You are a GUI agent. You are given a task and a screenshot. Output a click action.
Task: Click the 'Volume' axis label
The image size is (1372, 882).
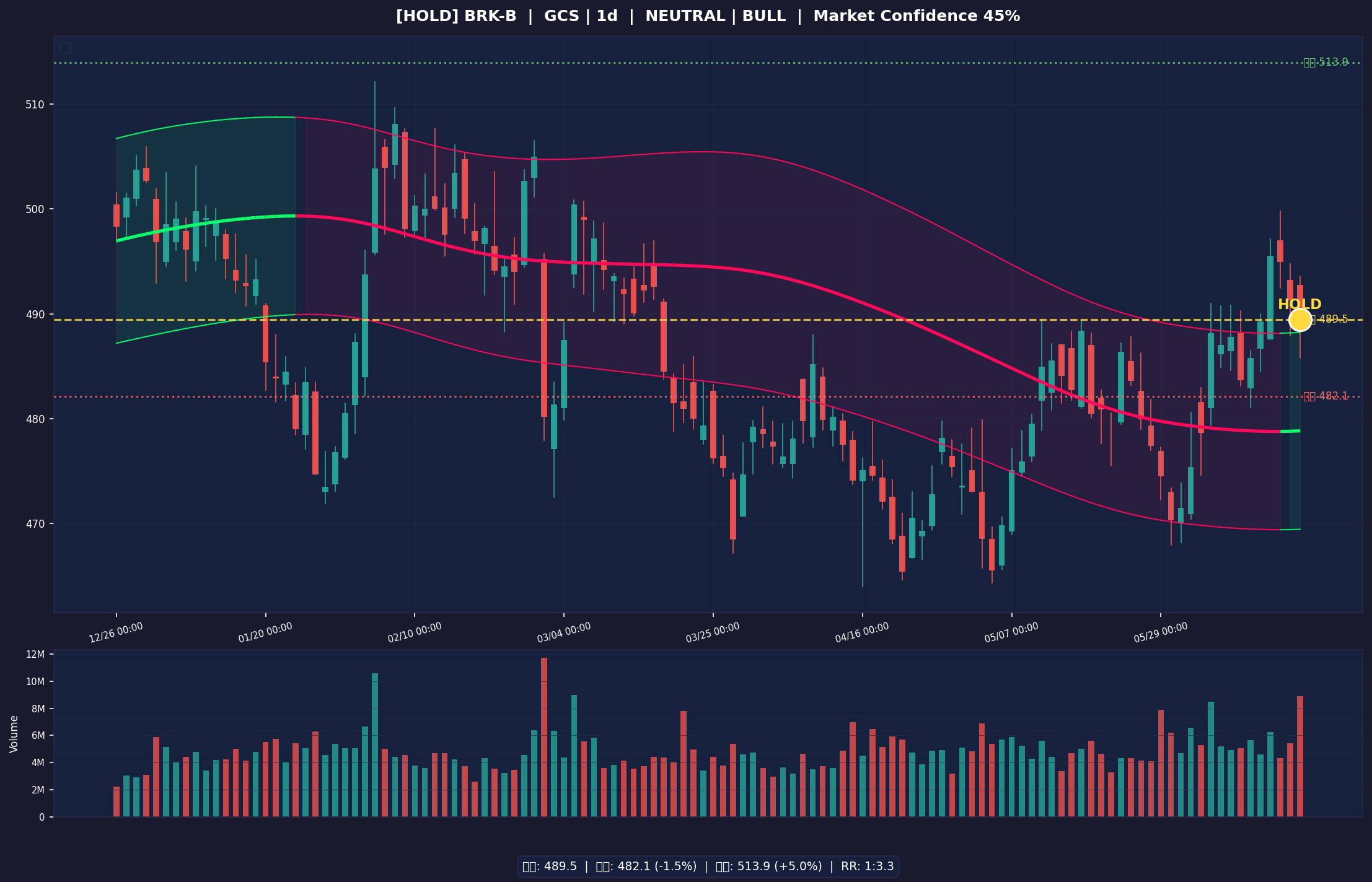pyautogui.click(x=14, y=734)
